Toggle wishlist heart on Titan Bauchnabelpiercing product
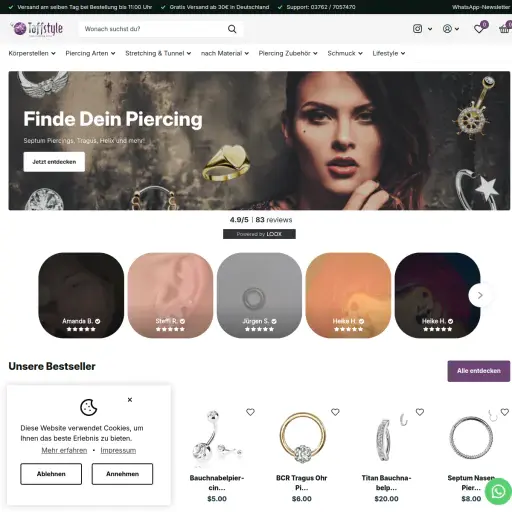This screenshot has height=512, width=512. tap(420, 412)
